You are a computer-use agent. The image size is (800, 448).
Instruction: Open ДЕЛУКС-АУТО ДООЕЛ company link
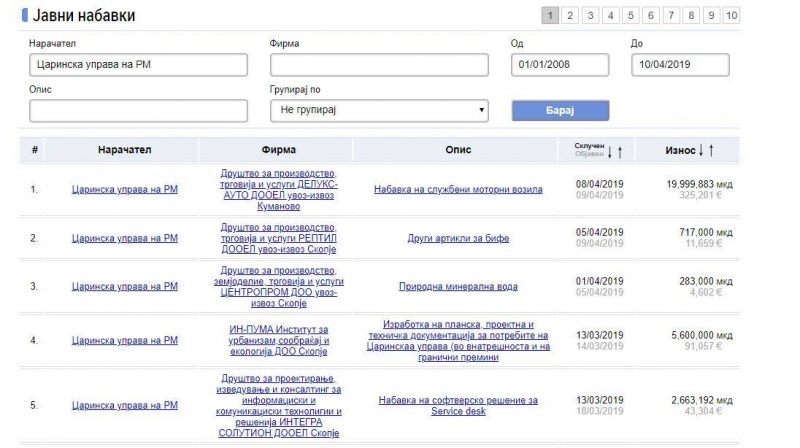[278, 188]
